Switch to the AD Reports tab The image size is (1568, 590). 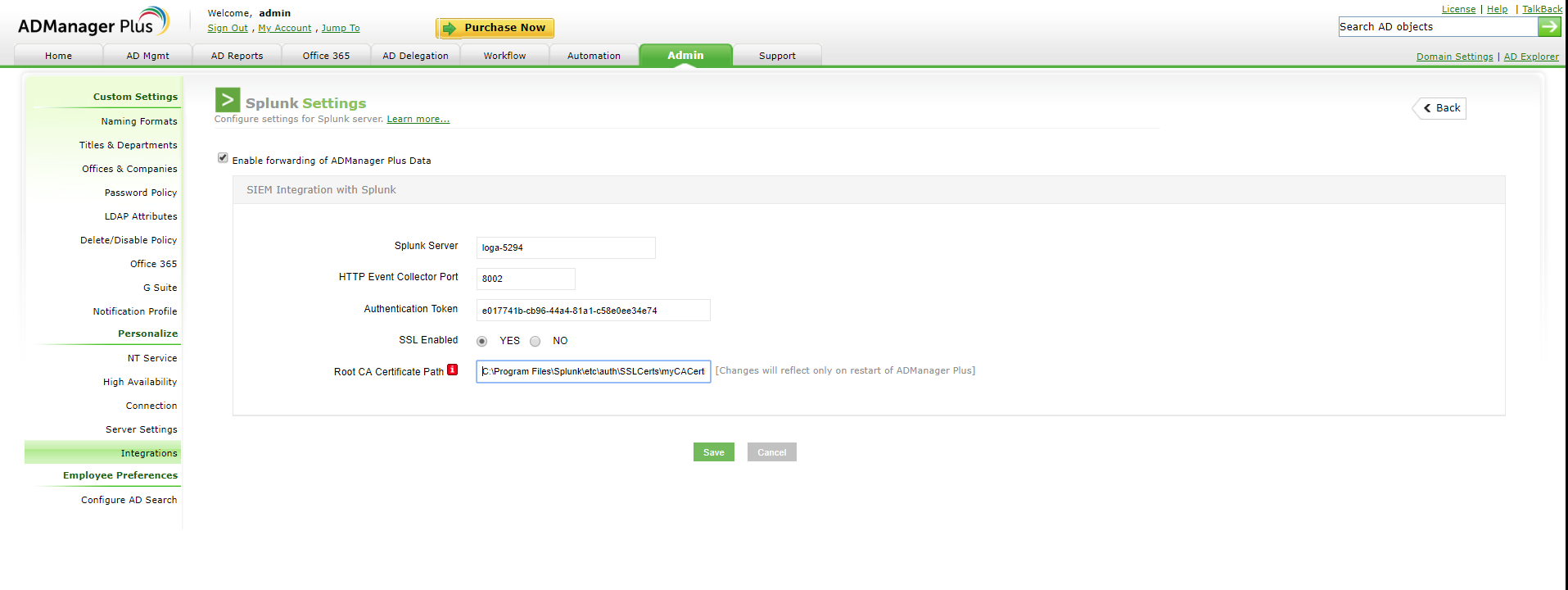[x=237, y=56]
